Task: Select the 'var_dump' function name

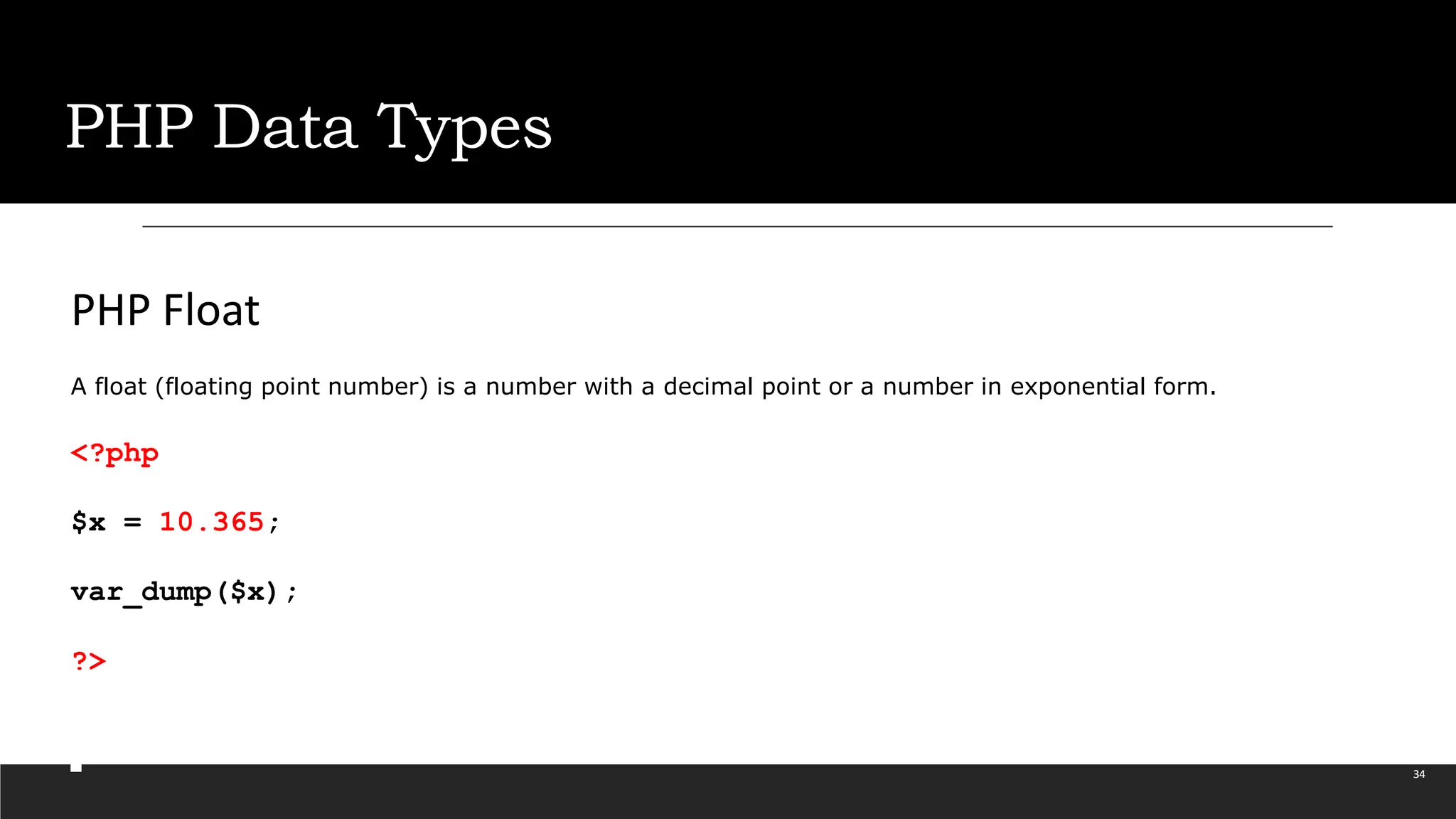Action: coord(141,592)
